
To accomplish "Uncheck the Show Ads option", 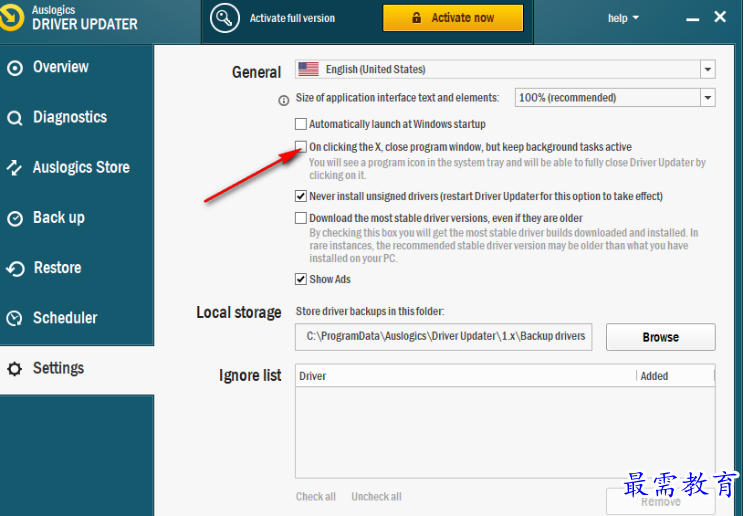I will pos(301,279).
